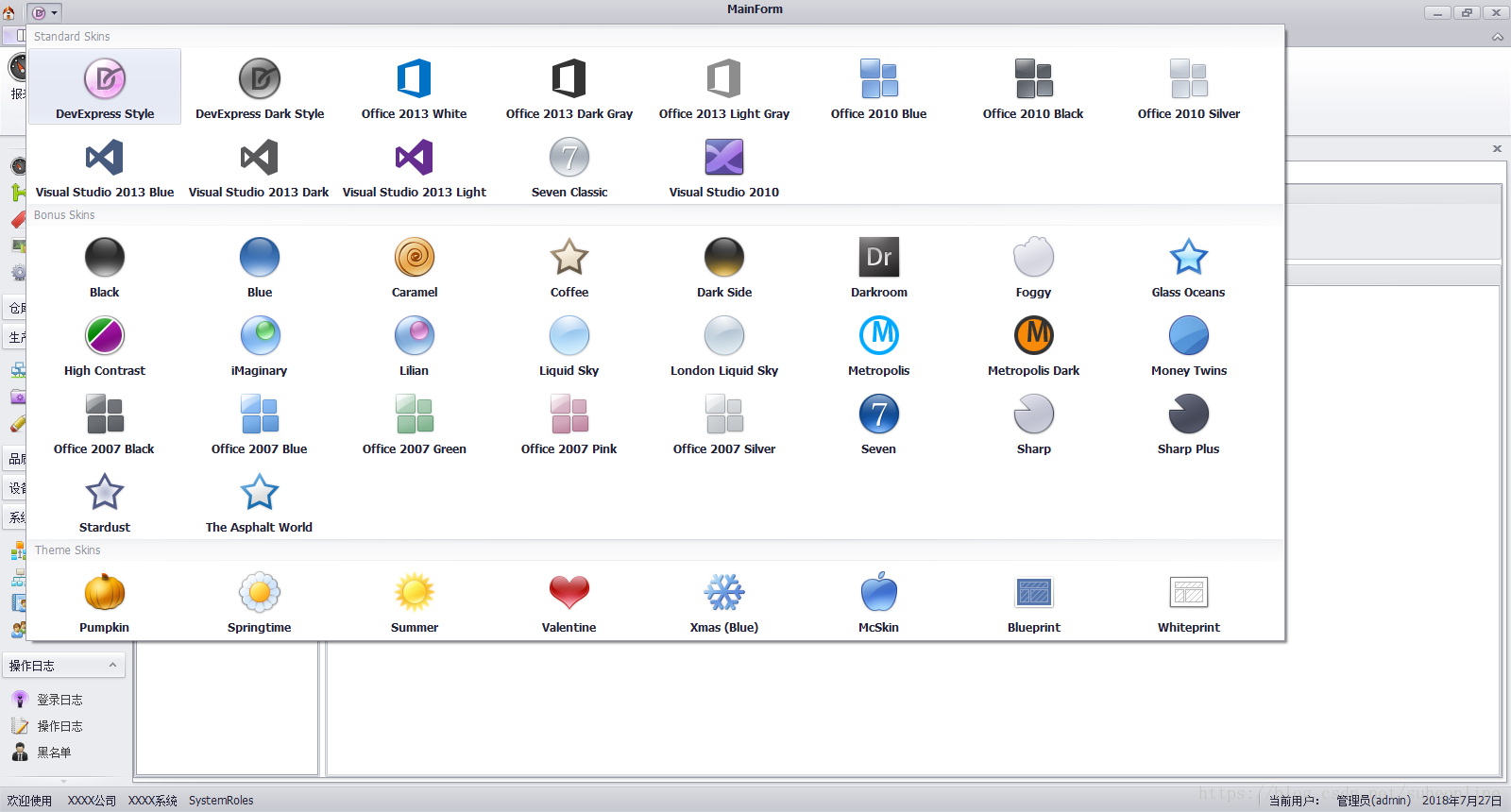The width and height of the screenshot is (1511, 812).
Task: Apply the Glass Oceans skin
Action: pyautogui.click(x=1189, y=265)
